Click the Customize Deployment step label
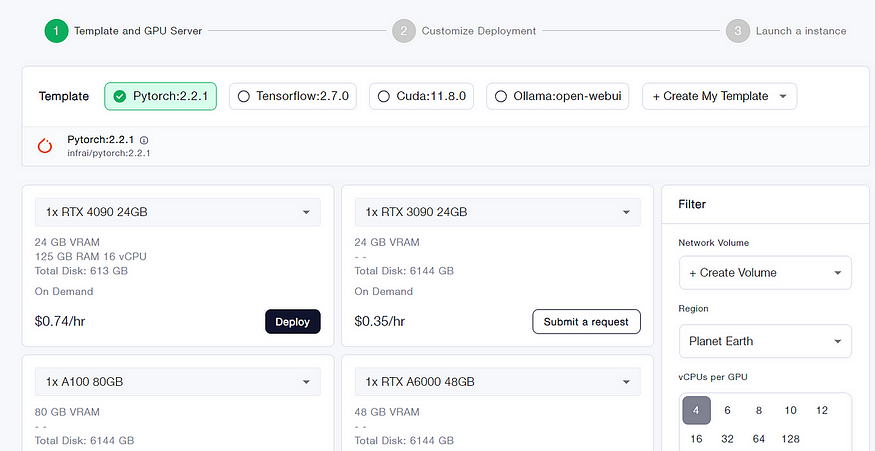Screen dimensions: 875x451 click(x=479, y=31)
